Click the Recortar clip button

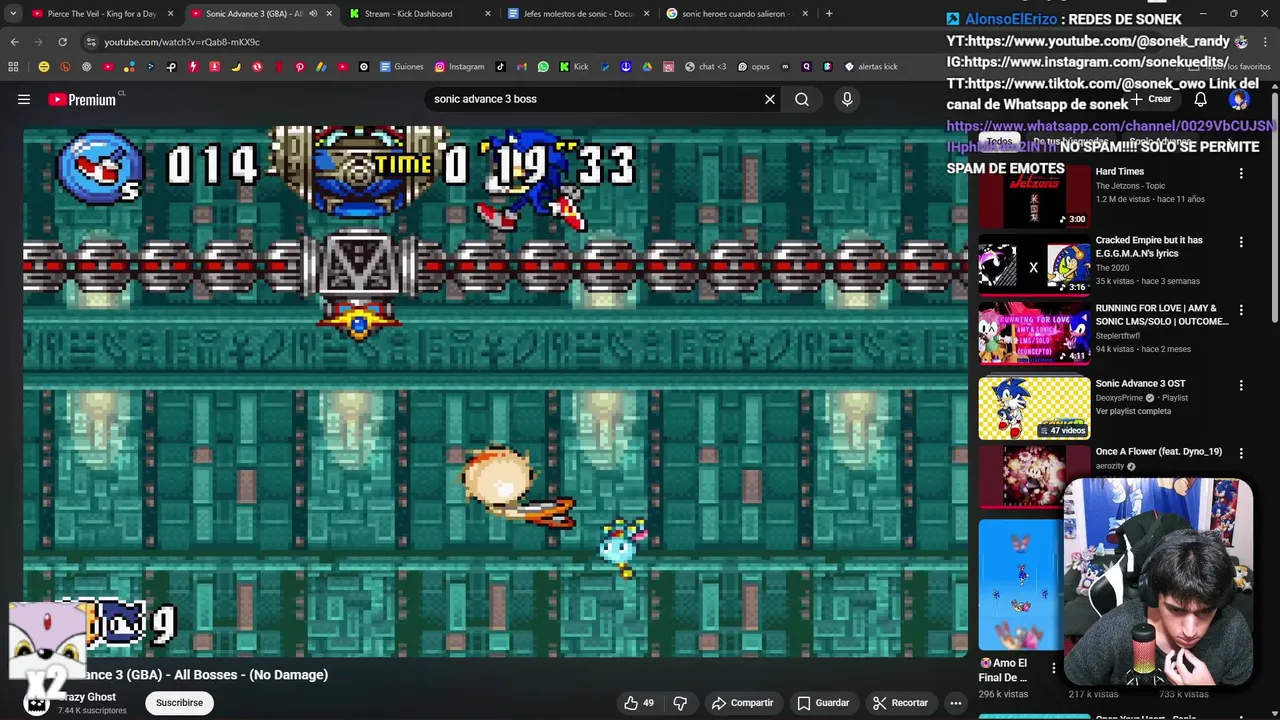(x=900, y=703)
